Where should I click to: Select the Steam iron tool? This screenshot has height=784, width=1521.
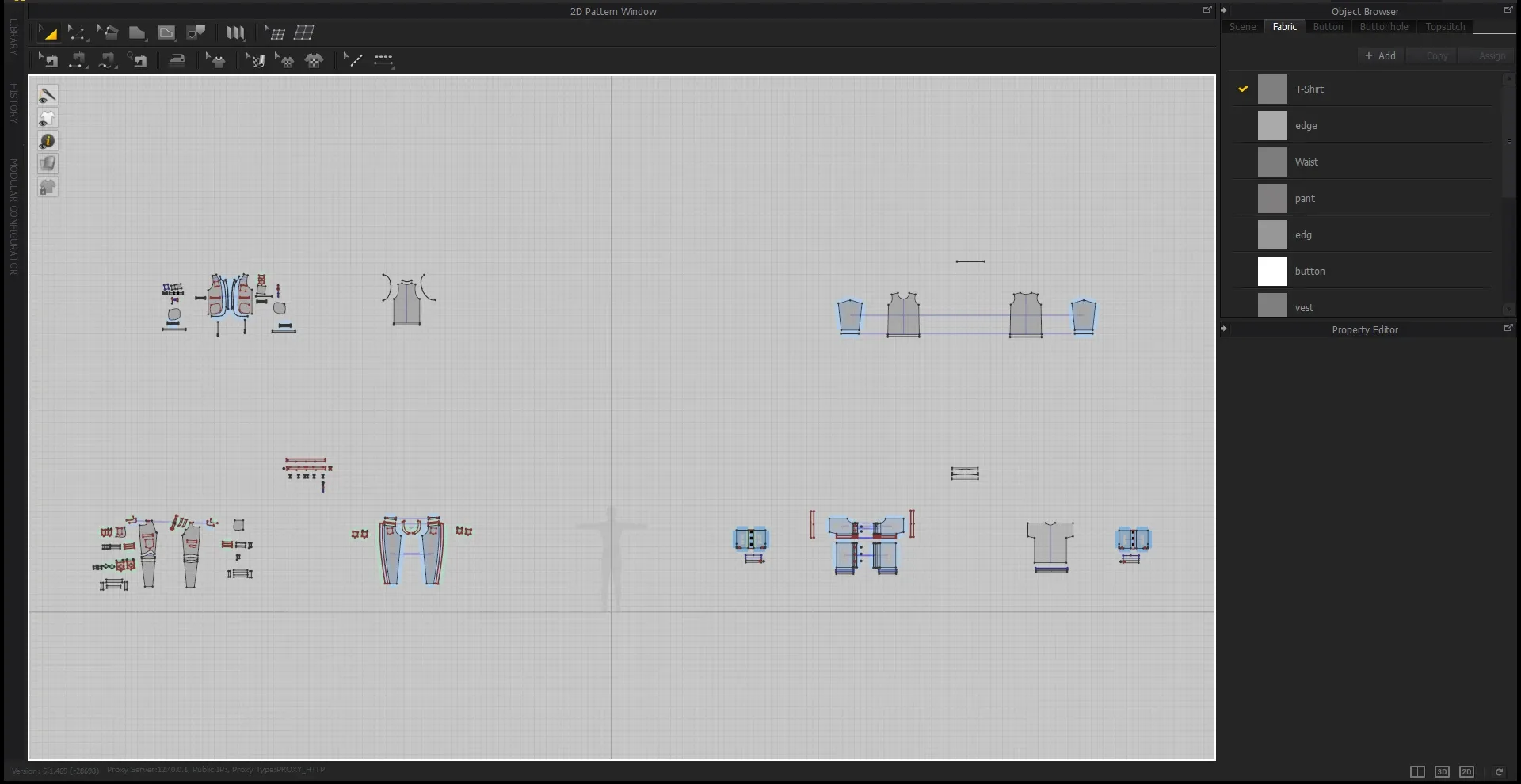[177, 60]
